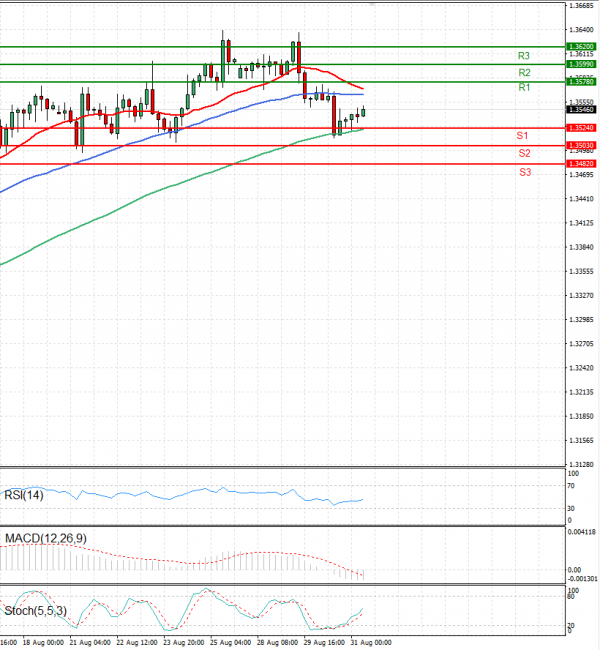Click the 21 Aug 04:00 time label
Image resolution: width=600 pixels, height=650 pixels.
pyautogui.click(x=90, y=643)
